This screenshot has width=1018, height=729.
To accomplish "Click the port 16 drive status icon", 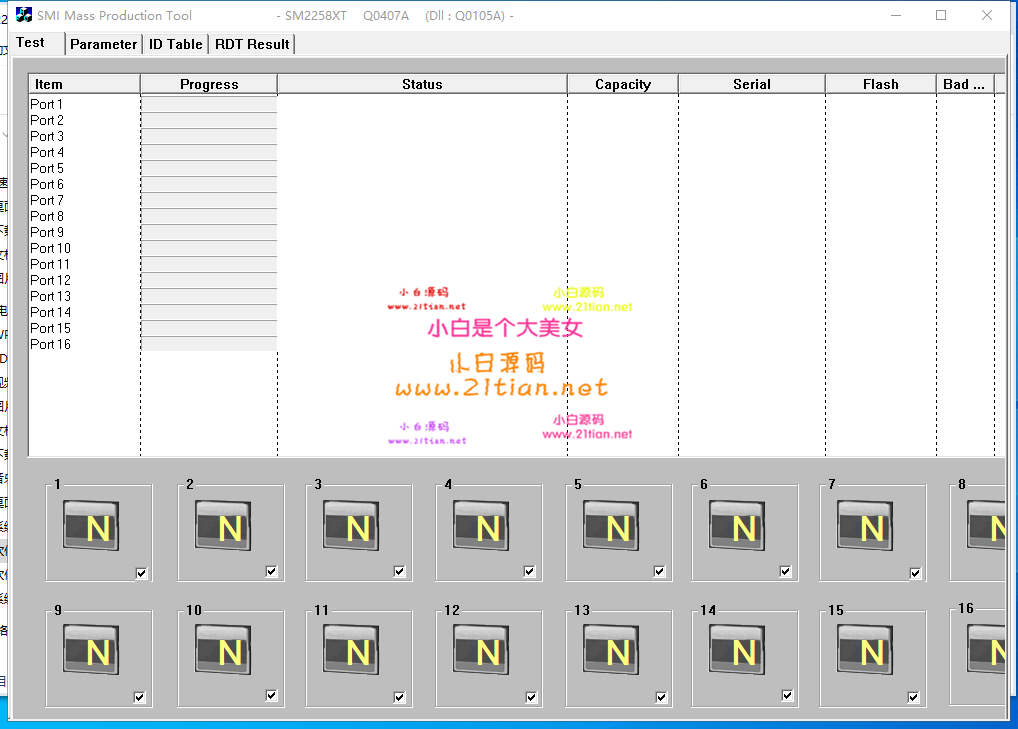I will click(x=986, y=649).
